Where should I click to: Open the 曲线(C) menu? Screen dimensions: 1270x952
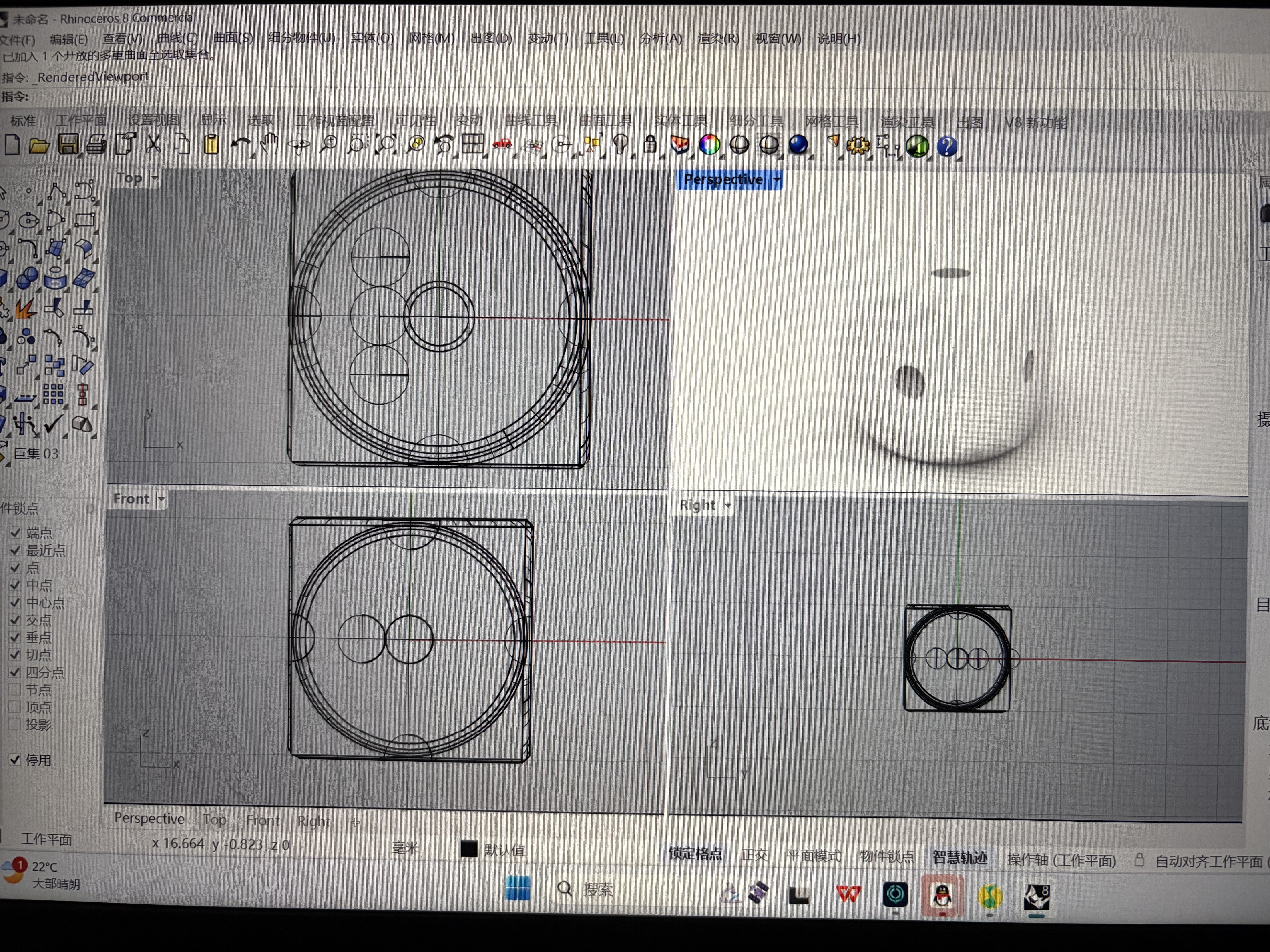pos(177,38)
